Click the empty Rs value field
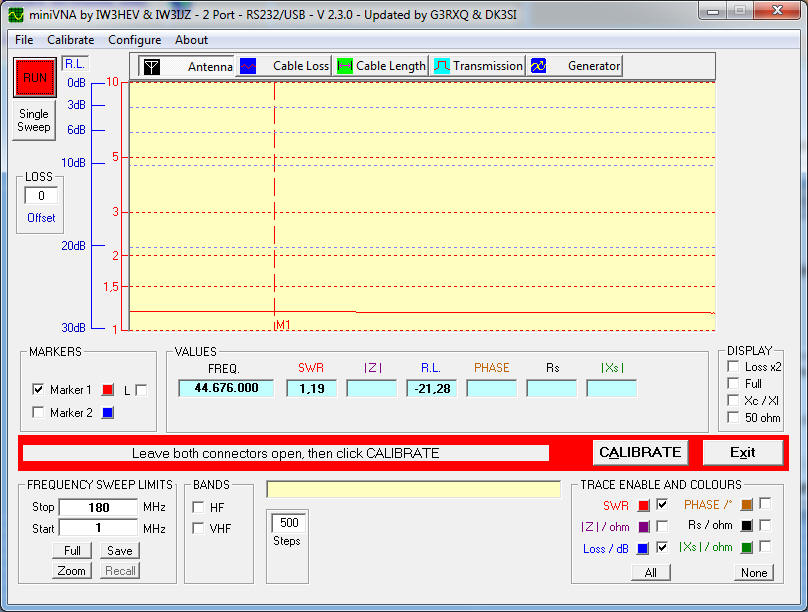The image size is (808, 612). [x=551, y=388]
